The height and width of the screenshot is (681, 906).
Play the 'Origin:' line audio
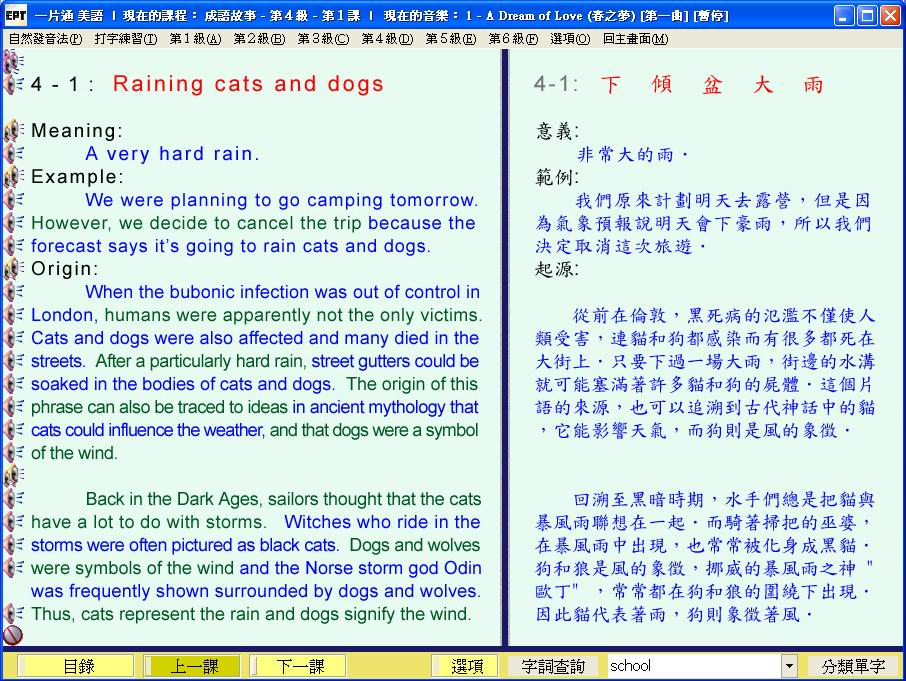13,269
